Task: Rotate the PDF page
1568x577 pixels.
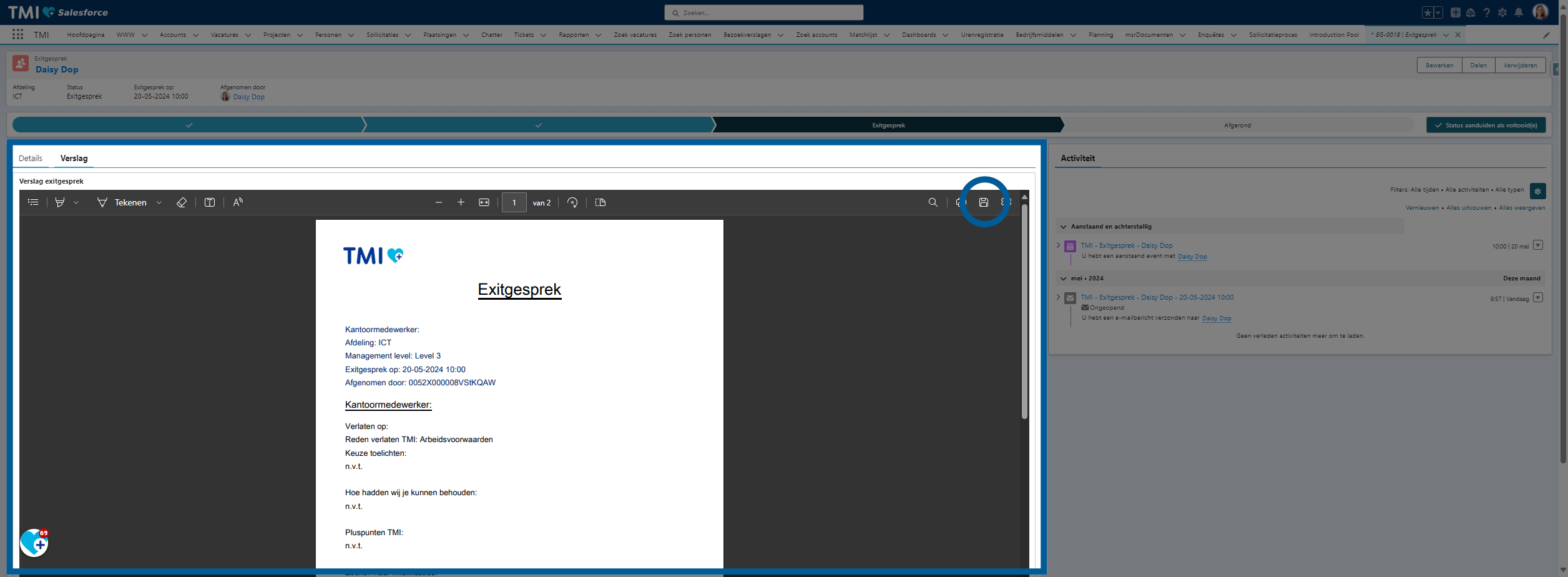Action: 572,202
